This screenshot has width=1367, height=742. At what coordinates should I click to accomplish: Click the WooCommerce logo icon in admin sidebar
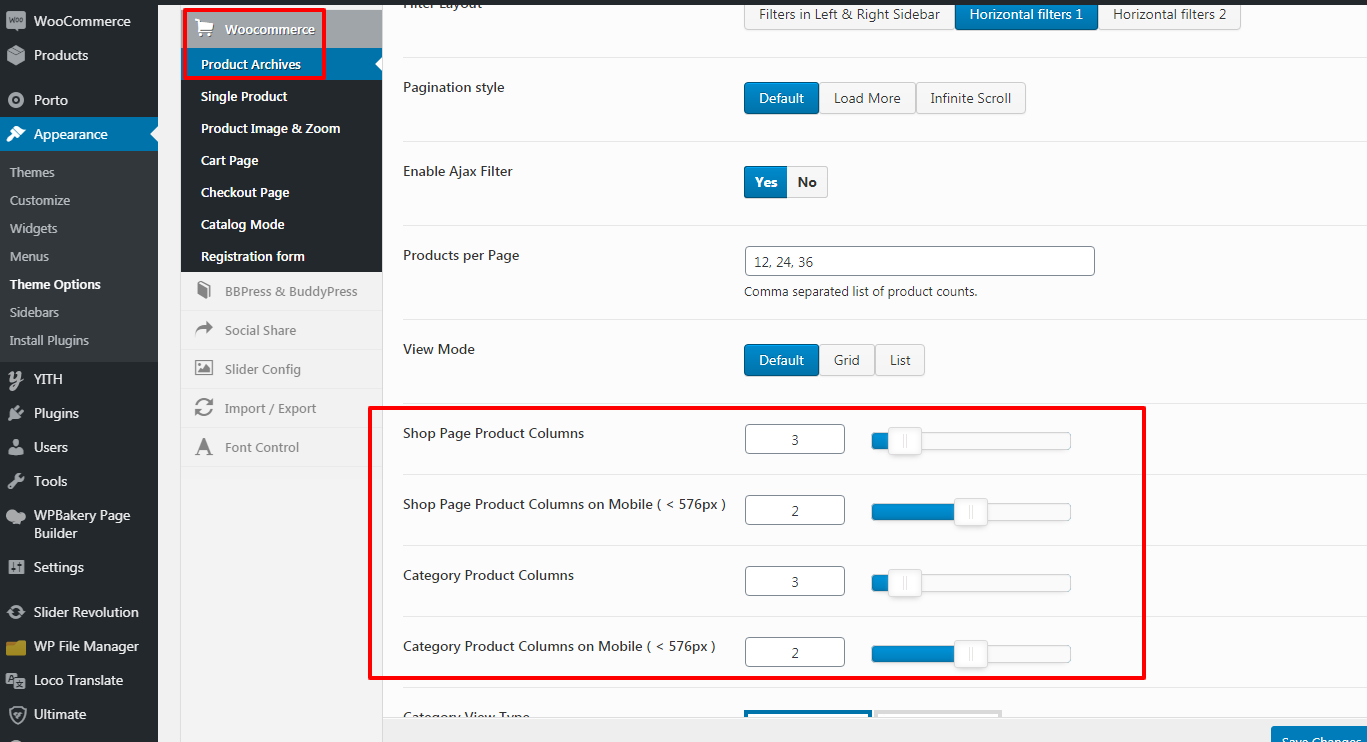(16, 21)
